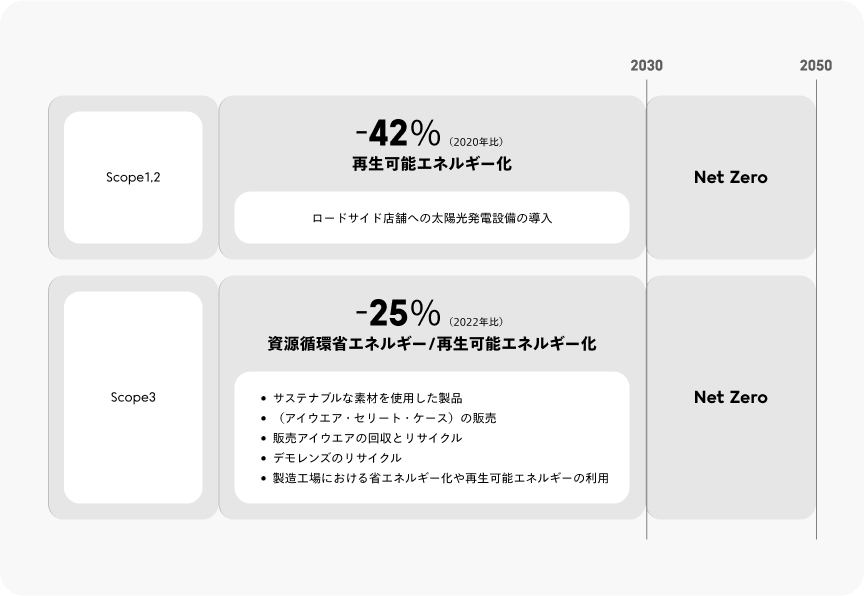Click the vertical line below the 2050 label
This screenshot has height=596, width=864.
point(816,300)
